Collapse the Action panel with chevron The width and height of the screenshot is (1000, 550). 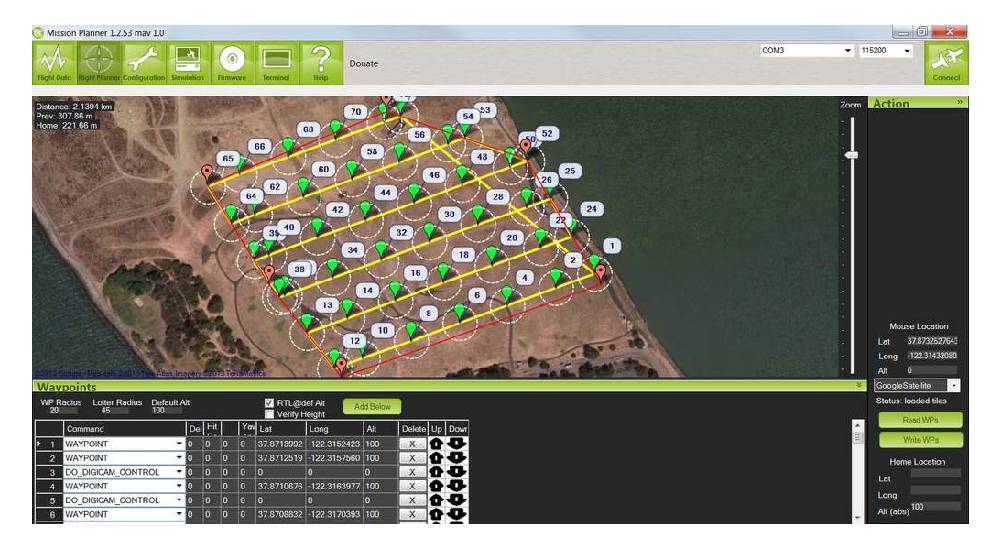961,103
